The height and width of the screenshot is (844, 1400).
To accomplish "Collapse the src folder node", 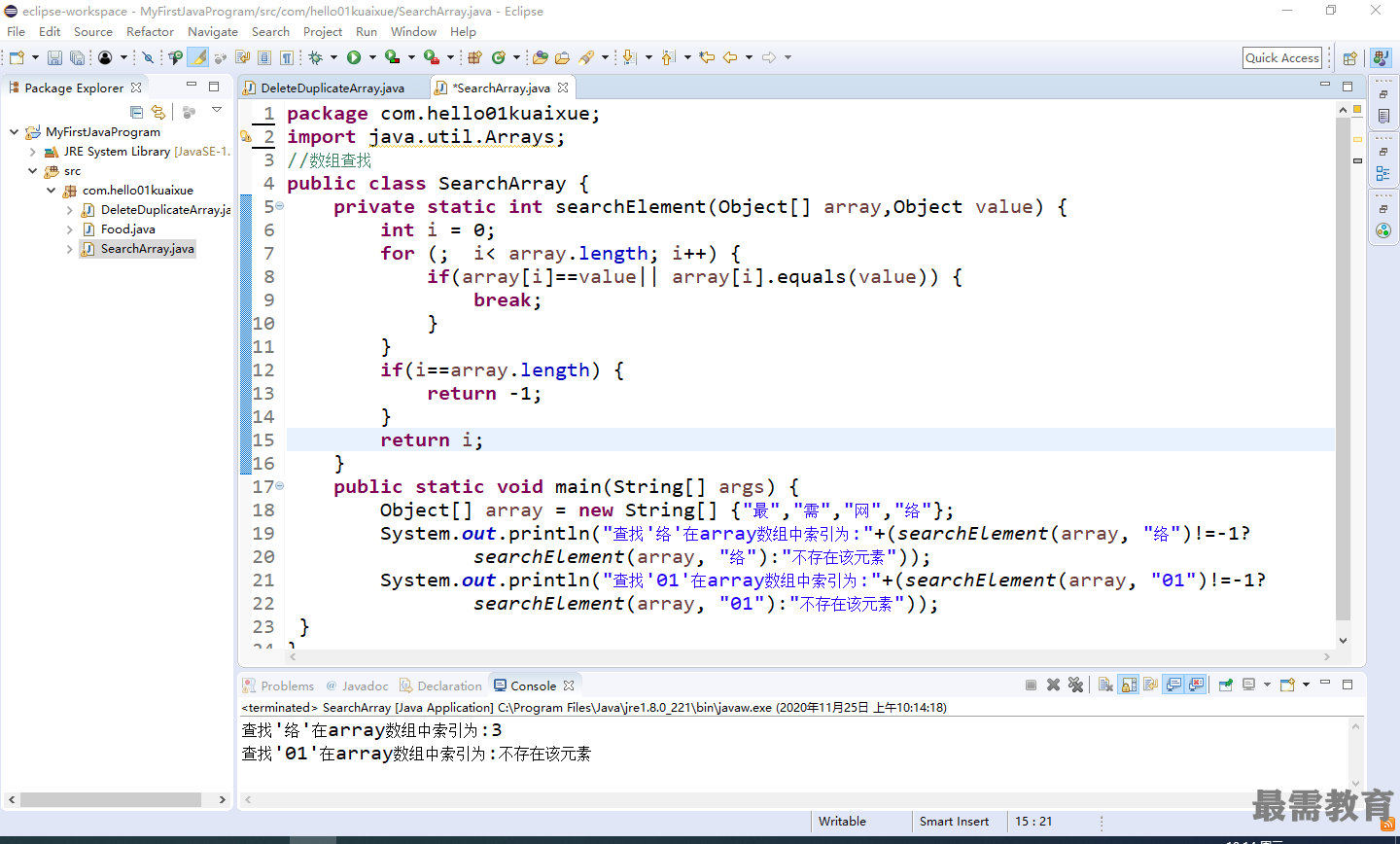I will 32,171.
